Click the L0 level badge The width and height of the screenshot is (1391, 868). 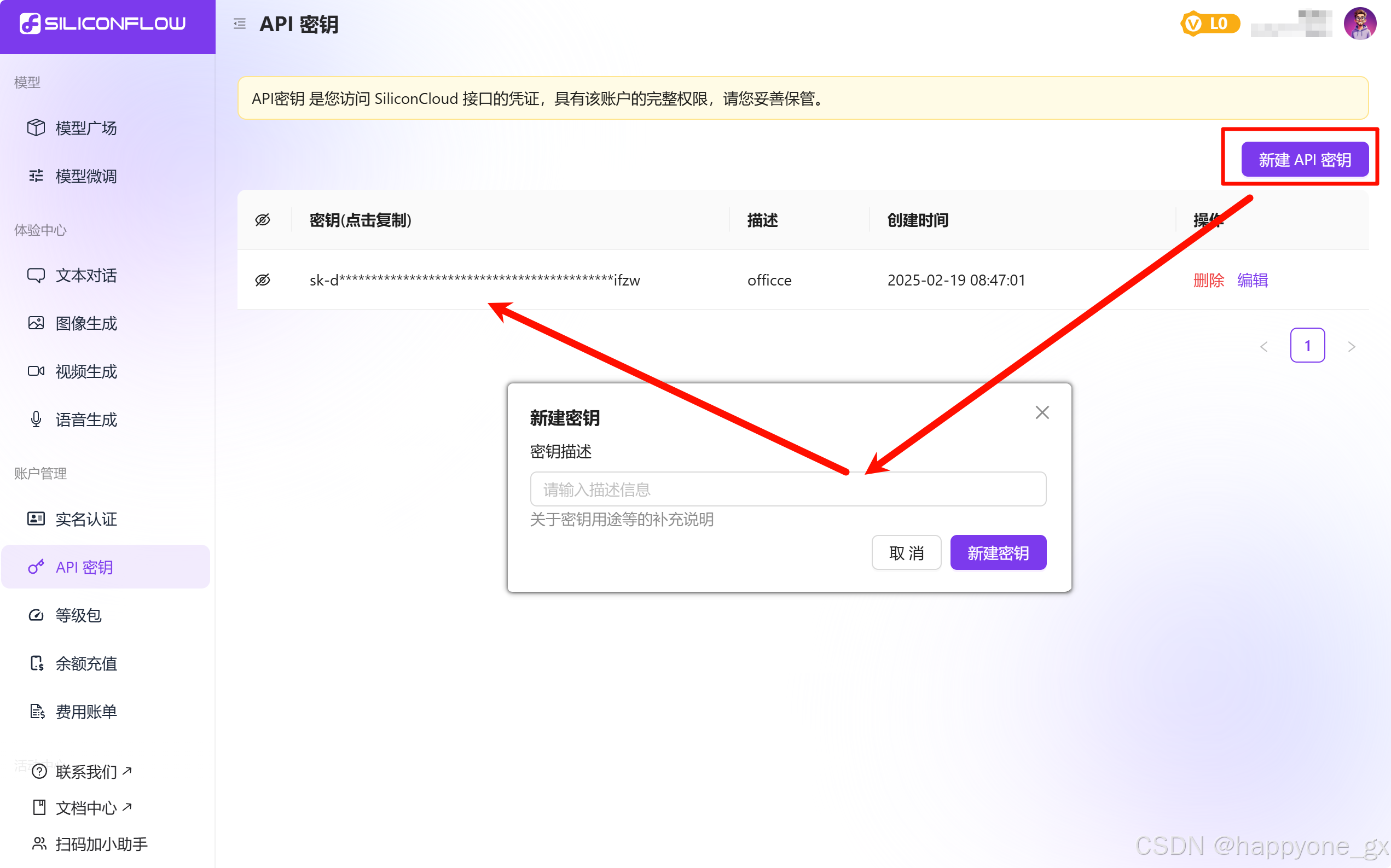coord(1209,24)
